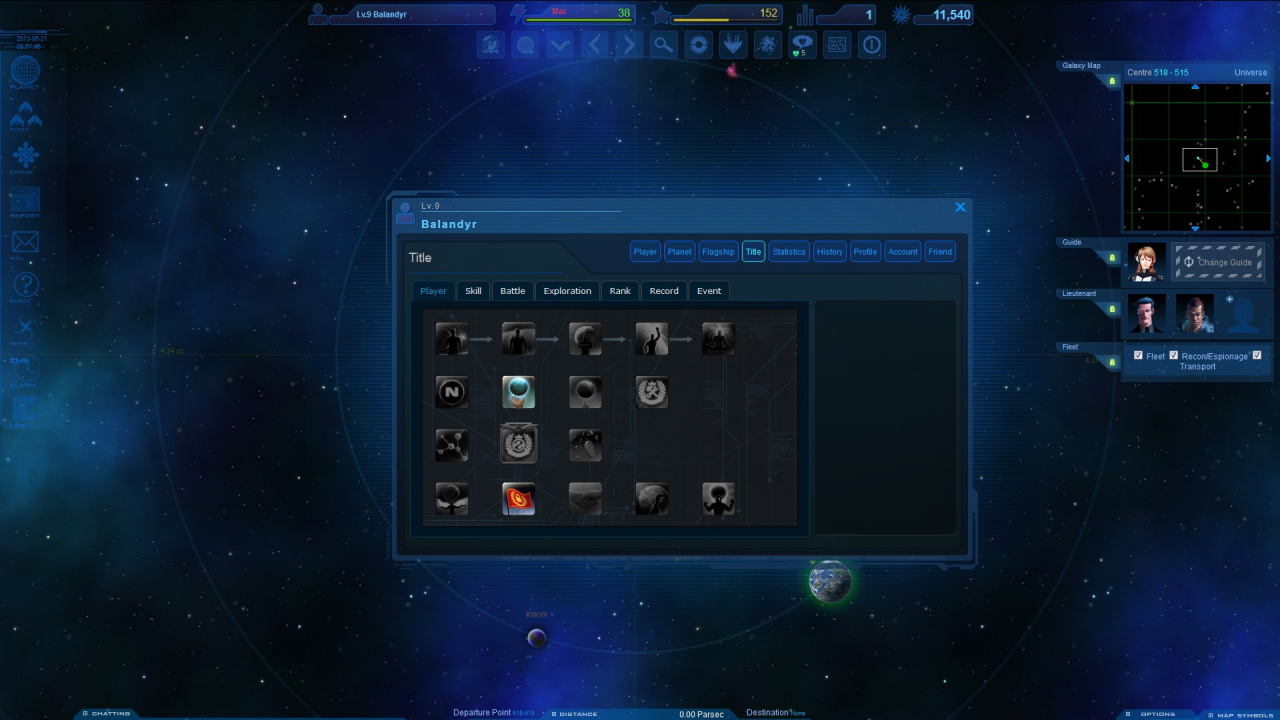Switch to the Event sub-tab

[709, 291]
